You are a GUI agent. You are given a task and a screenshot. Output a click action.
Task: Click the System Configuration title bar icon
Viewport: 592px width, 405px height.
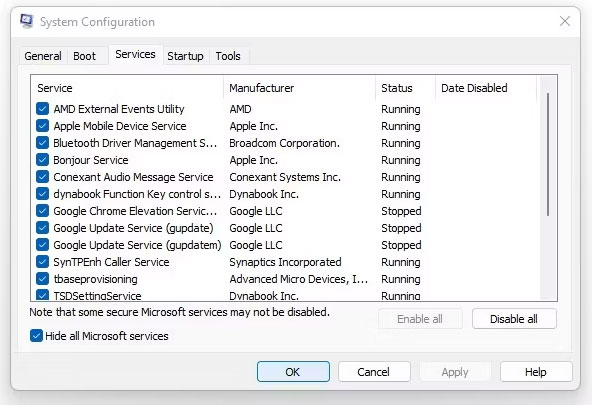tap(26, 21)
